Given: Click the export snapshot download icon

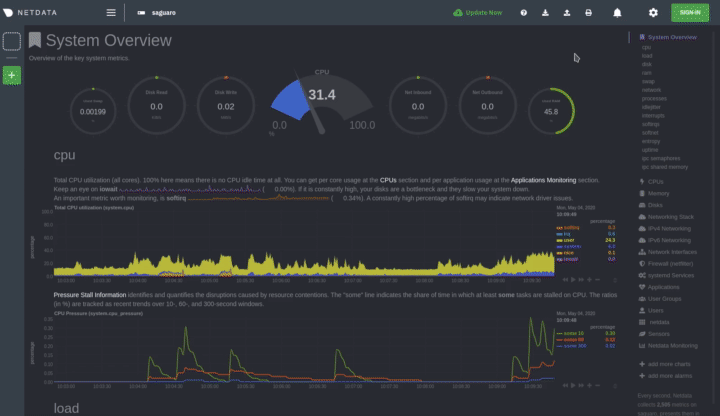Looking at the screenshot, I should [545, 13].
